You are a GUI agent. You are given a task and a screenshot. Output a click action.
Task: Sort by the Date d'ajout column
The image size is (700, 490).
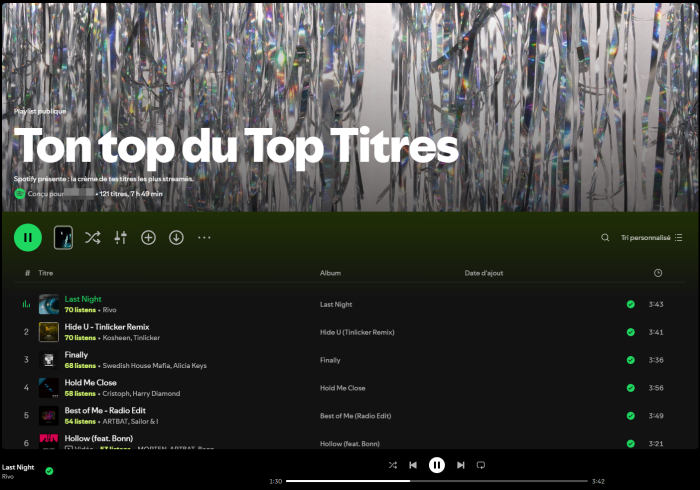pyautogui.click(x=483, y=273)
